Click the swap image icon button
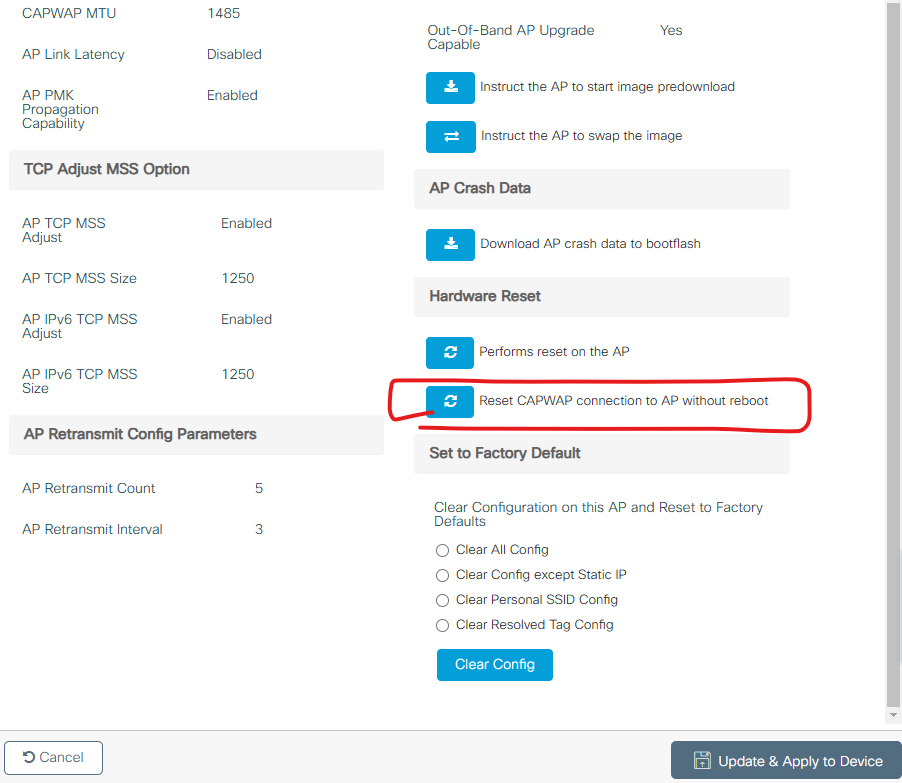This screenshot has width=902, height=783. [x=450, y=136]
